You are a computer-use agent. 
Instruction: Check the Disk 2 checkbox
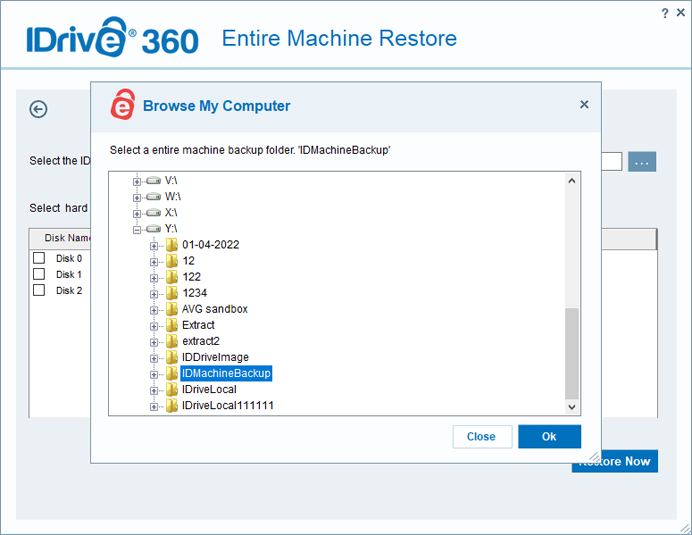39,290
